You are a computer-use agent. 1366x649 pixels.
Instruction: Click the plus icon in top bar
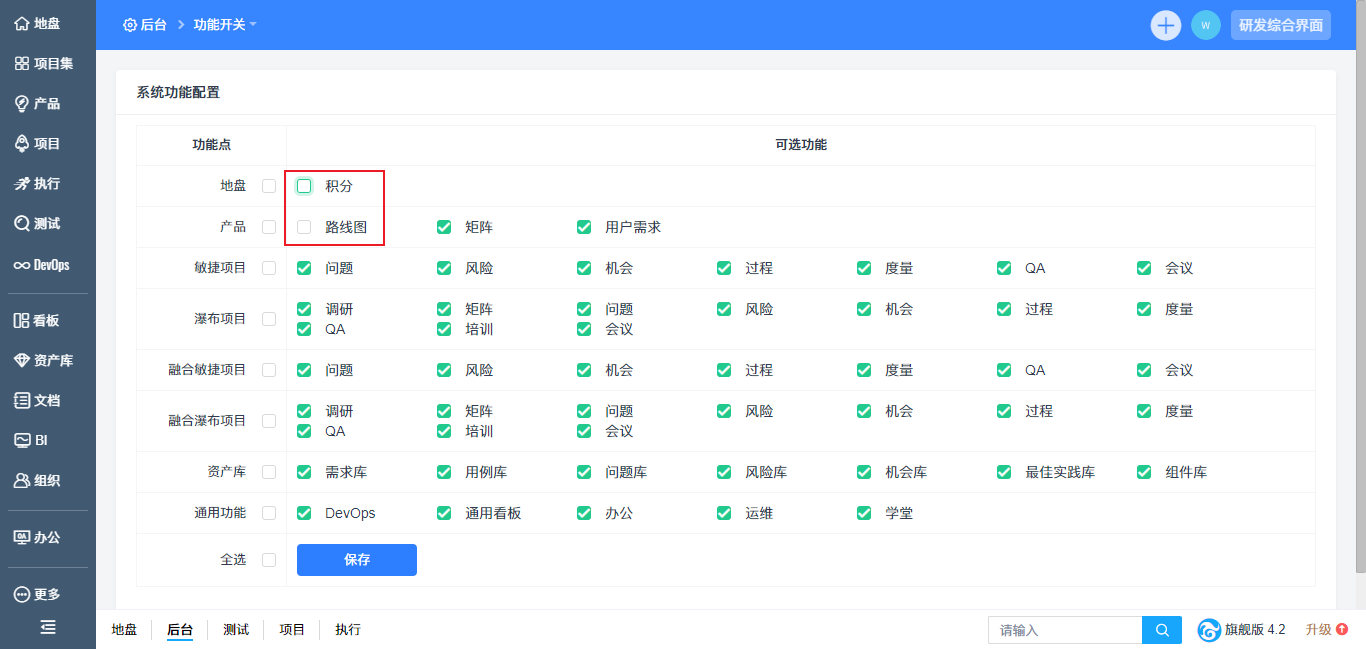coord(1166,25)
